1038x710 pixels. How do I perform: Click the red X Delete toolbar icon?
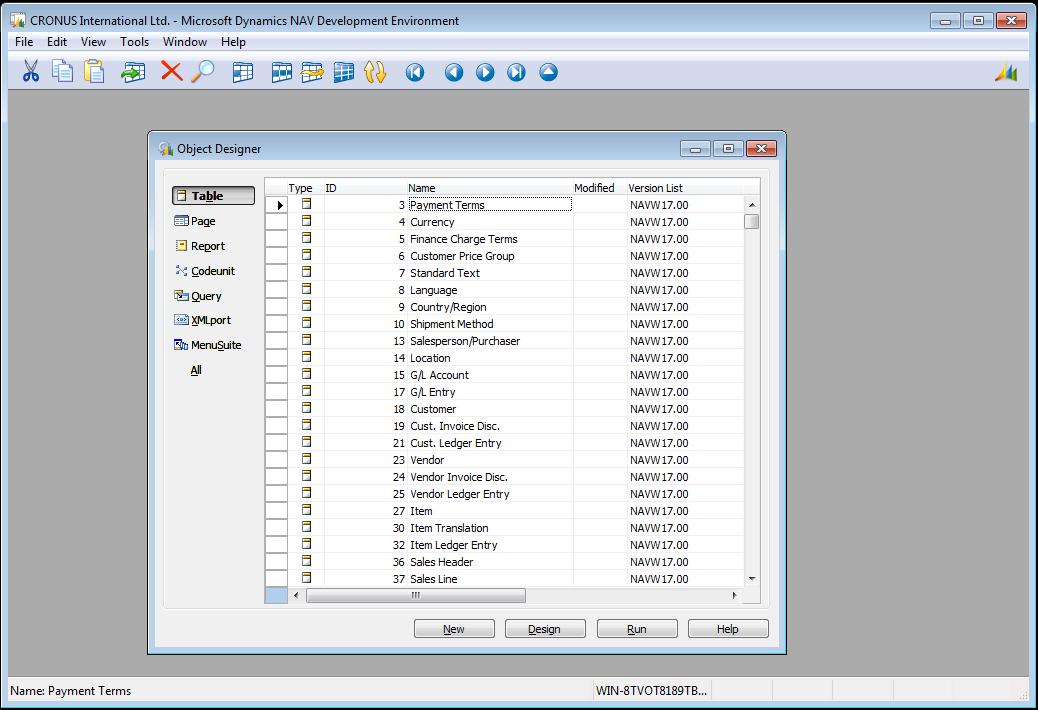tap(171, 71)
